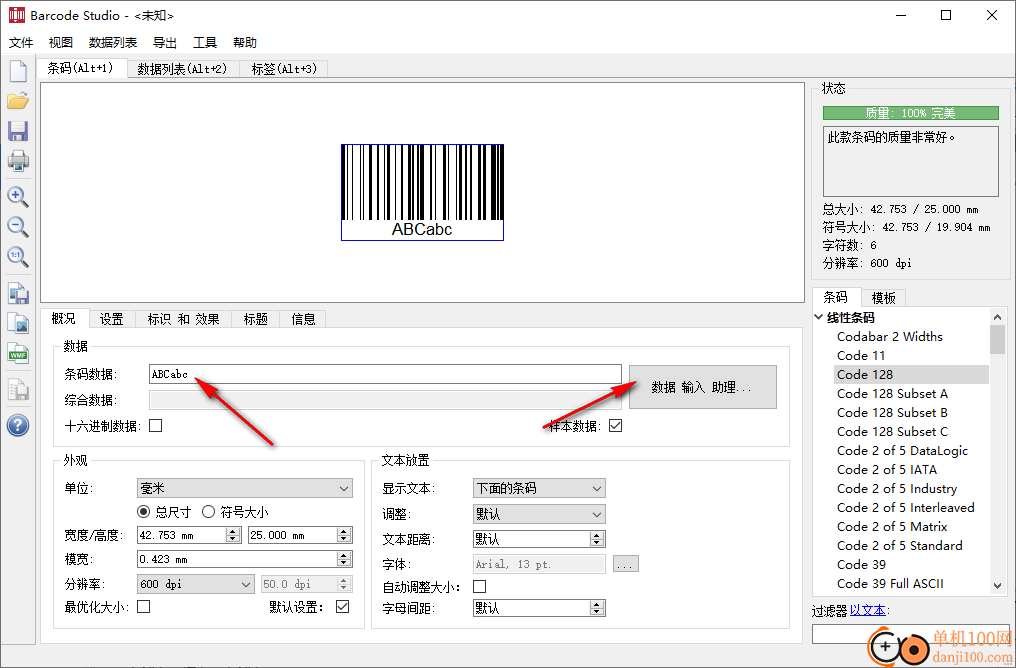Click the WMF export icon
Viewport: 1016px width, 668px height.
click(x=18, y=353)
